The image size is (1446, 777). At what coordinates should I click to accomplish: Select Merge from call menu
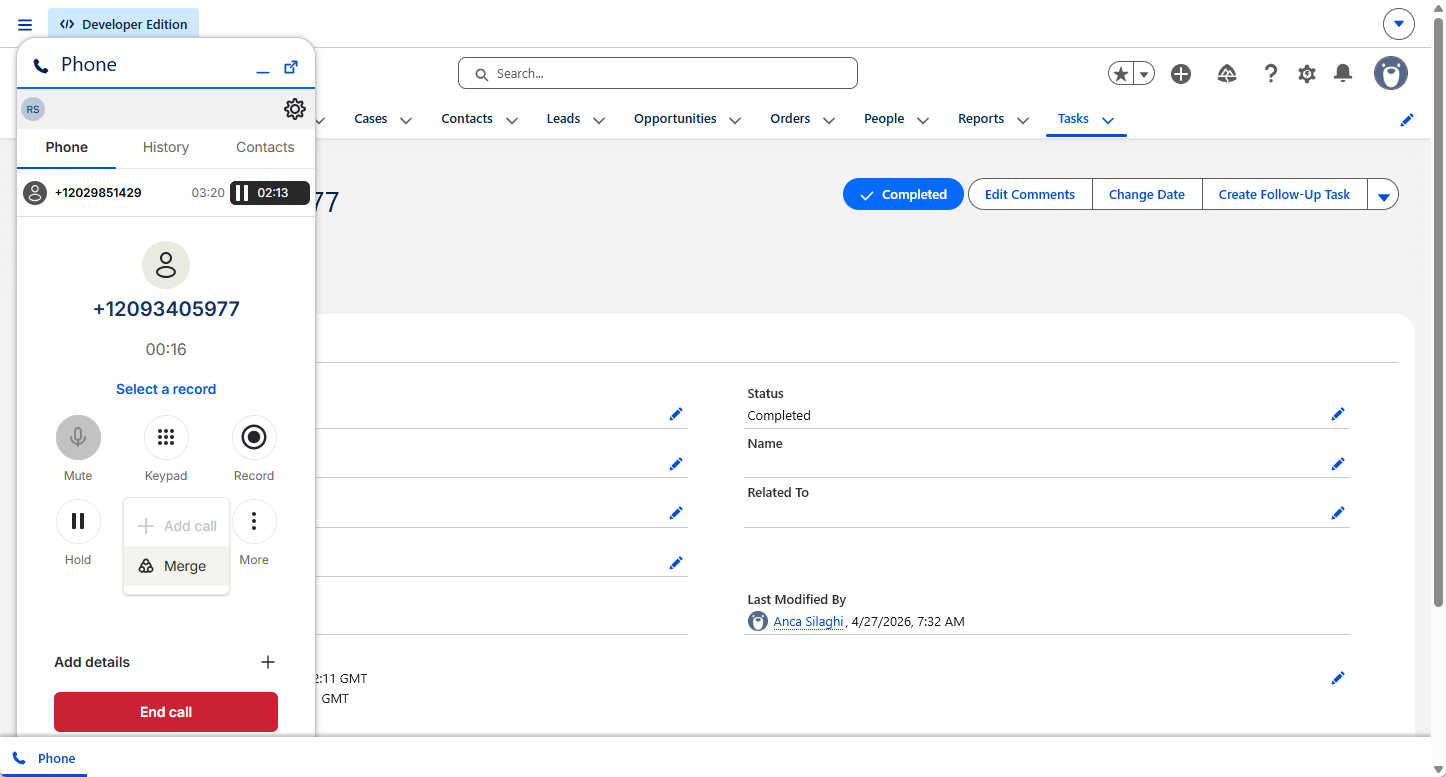(x=176, y=566)
